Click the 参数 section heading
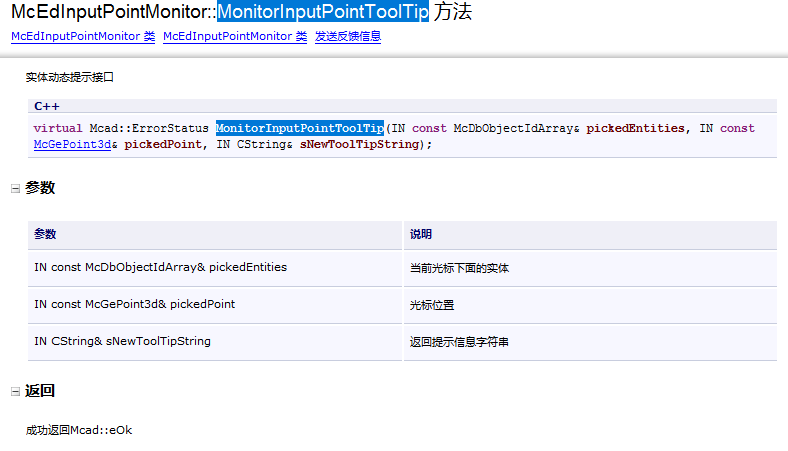 [x=40, y=188]
